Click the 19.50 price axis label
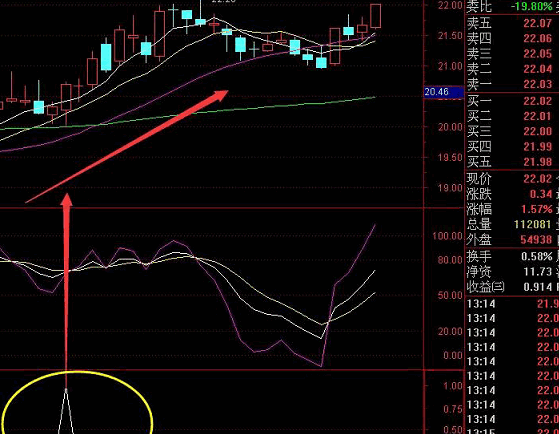 point(450,158)
